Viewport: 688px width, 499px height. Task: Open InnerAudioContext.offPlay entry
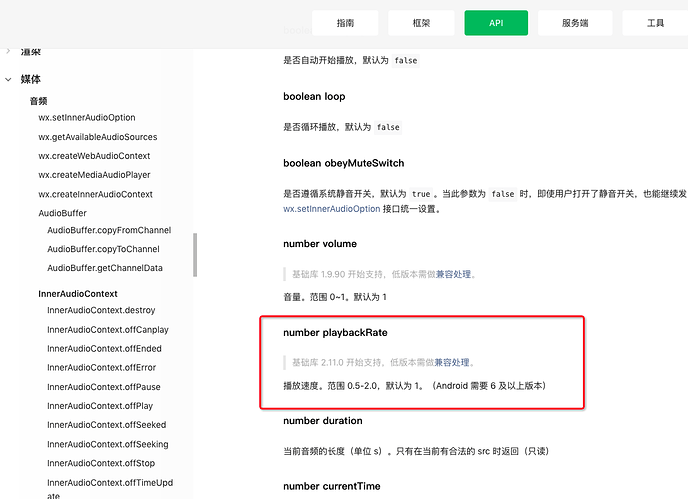[100, 406]
